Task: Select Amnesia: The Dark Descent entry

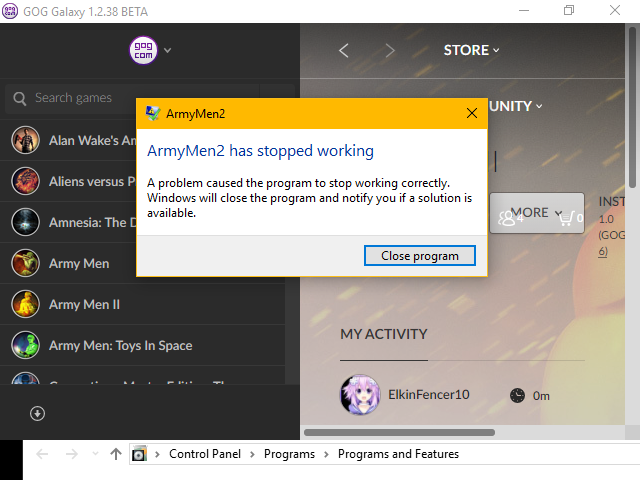Action: (x=93, y=222)
